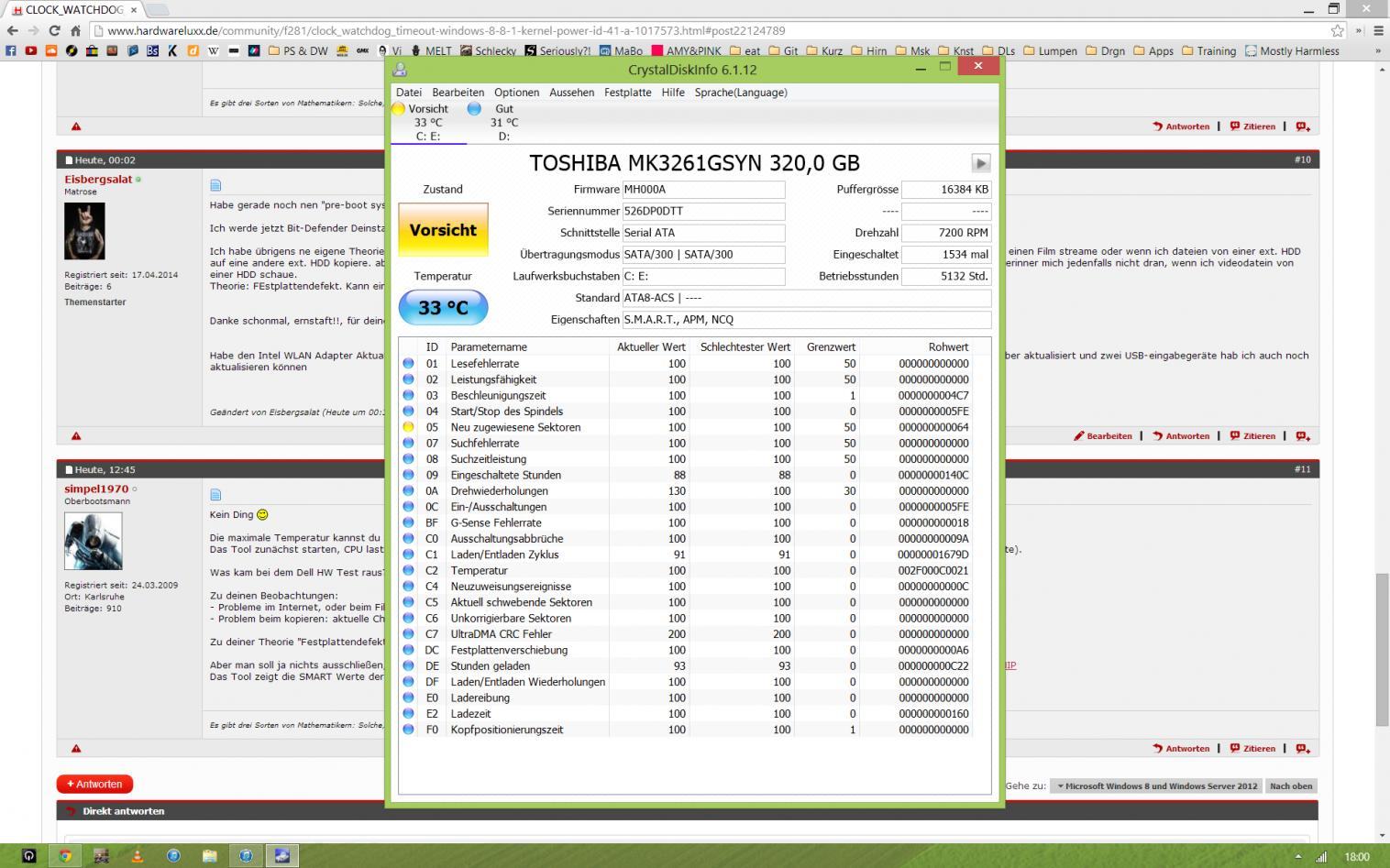
Task: Click the 33 °C temperature button
Action: click(x=443, y=308)
